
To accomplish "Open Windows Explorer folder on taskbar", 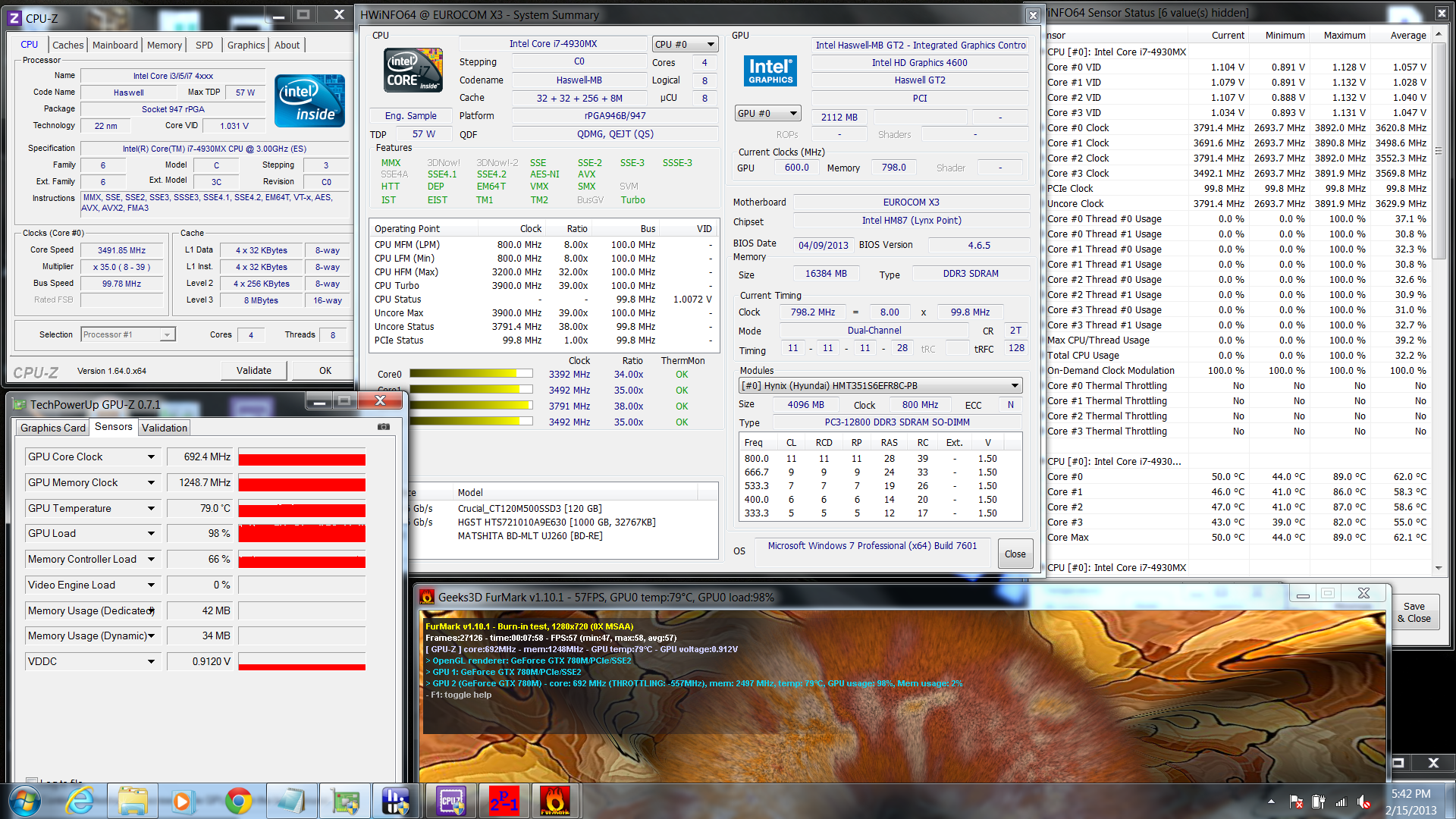I will coord(133,801).
